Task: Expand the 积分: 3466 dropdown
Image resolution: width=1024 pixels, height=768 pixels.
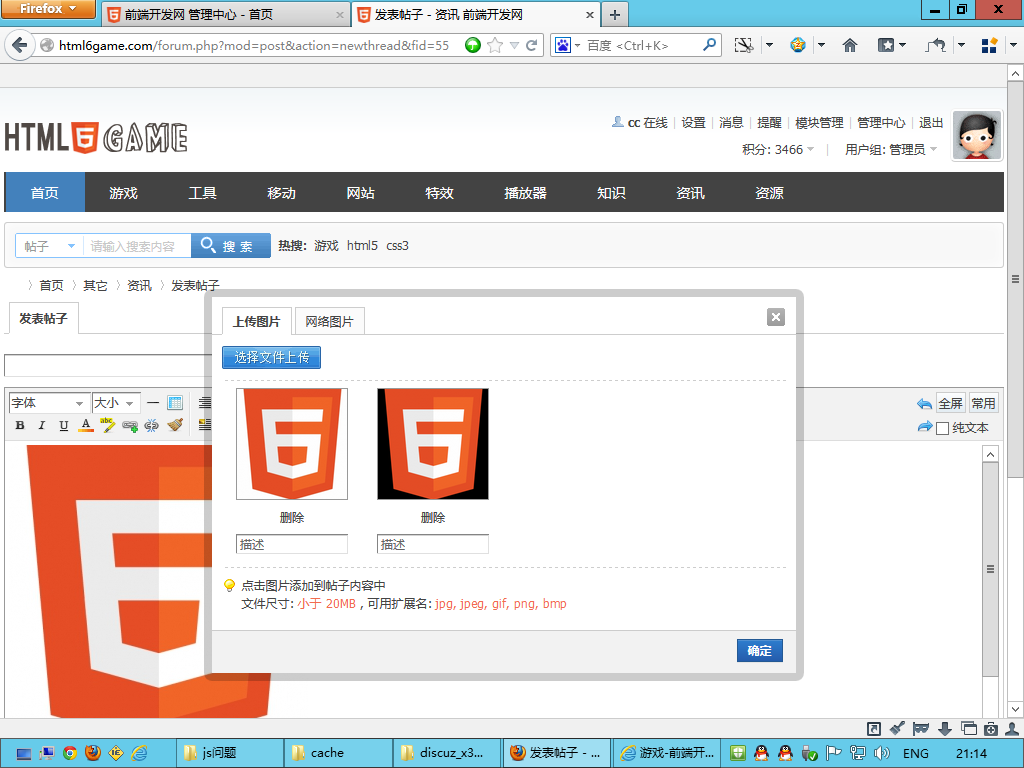Action: [x=778, y=150]
